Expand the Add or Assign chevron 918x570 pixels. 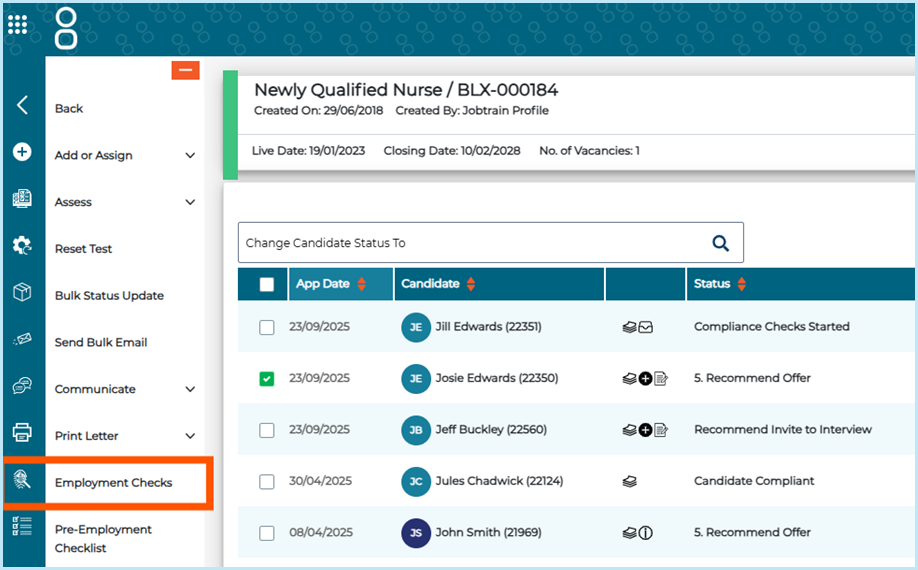point(190,156)
